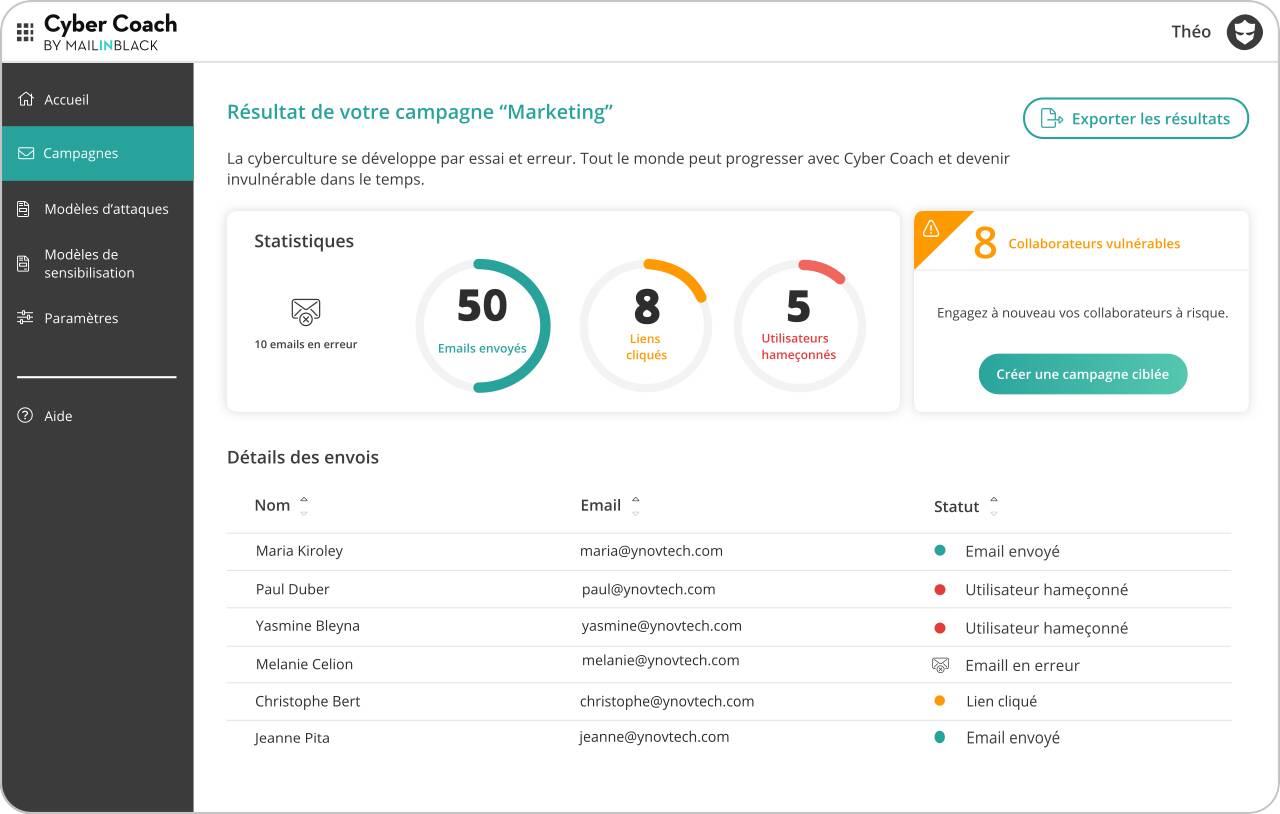Click the green status dot for Jeanne Pita
Screen dimensions: 1280x814
coord(940,737)
